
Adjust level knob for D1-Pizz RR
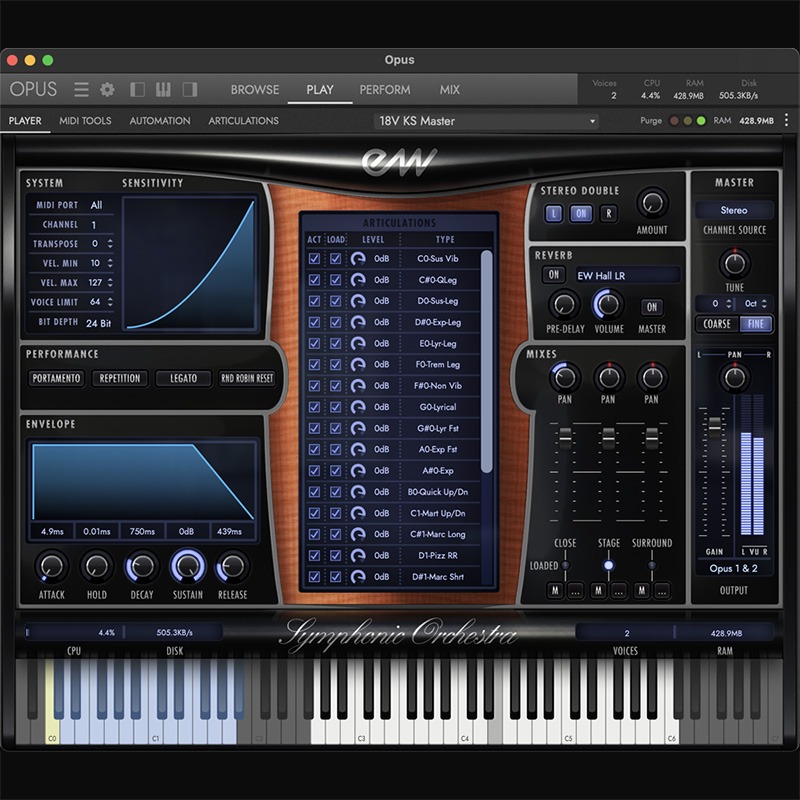(358, 555)
